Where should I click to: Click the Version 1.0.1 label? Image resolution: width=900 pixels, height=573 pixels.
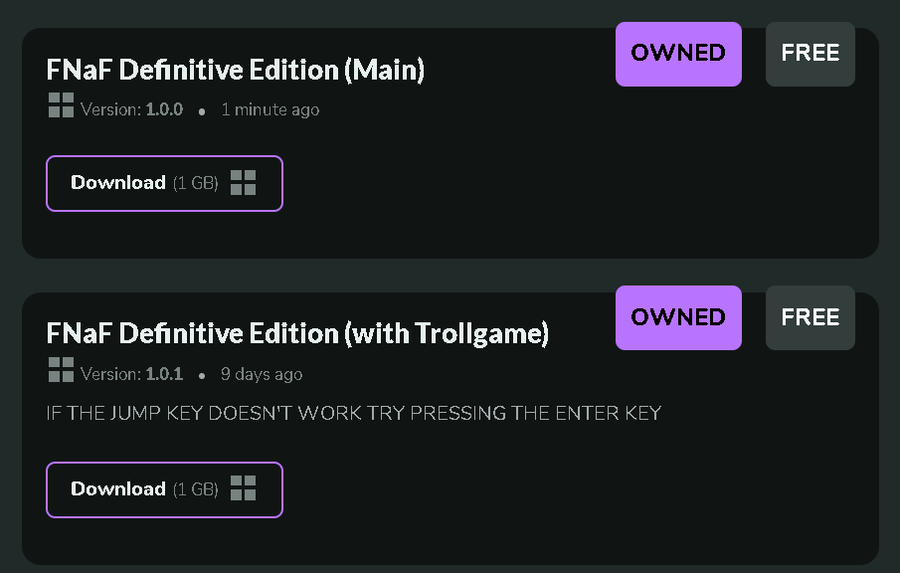(131, 374)
